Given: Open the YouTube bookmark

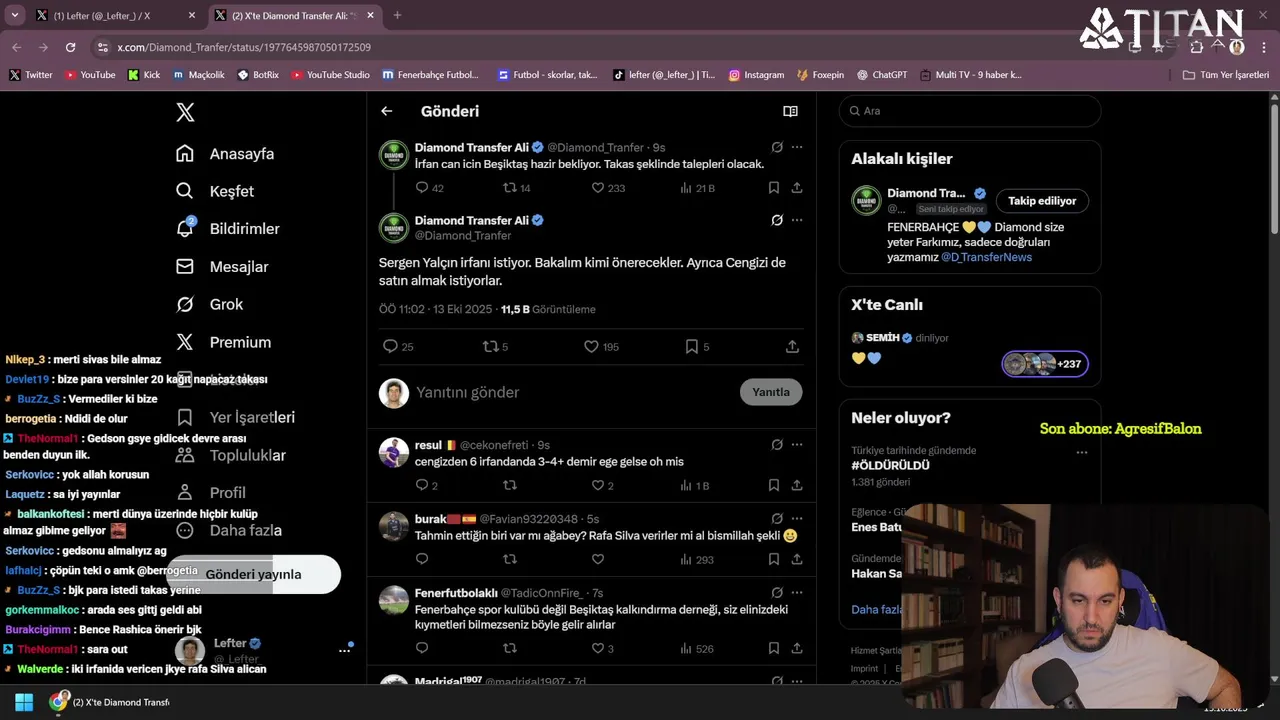Looking at the screenshot, I should coord(90,75).
